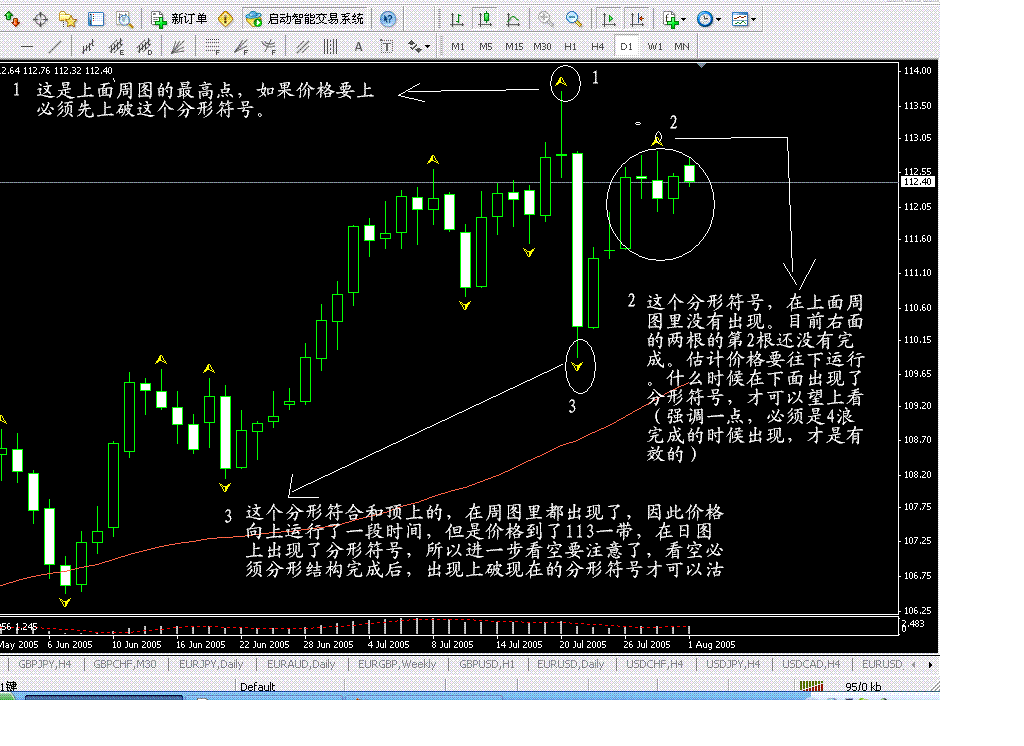
Task: Switch chart to bar chart mode
Action: pyautogui.click(x=457, y=19)
